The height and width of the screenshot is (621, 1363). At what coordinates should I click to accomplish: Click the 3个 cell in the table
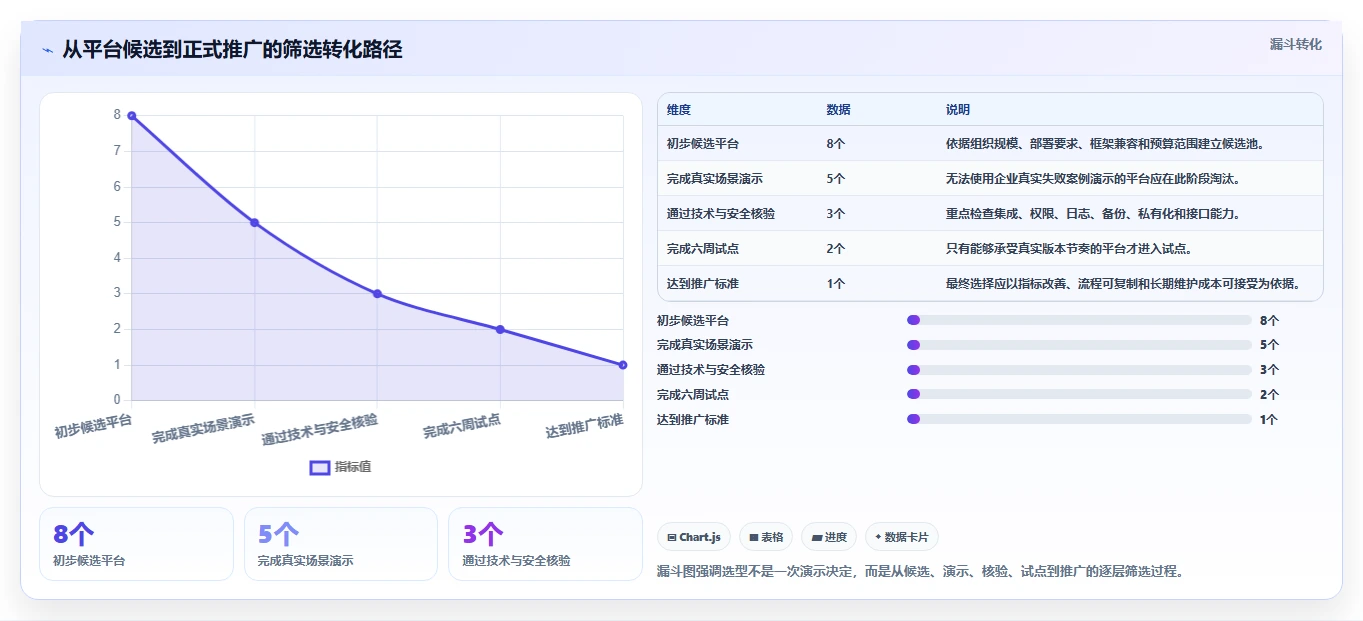pyautogui.click(x=836, y=214)
